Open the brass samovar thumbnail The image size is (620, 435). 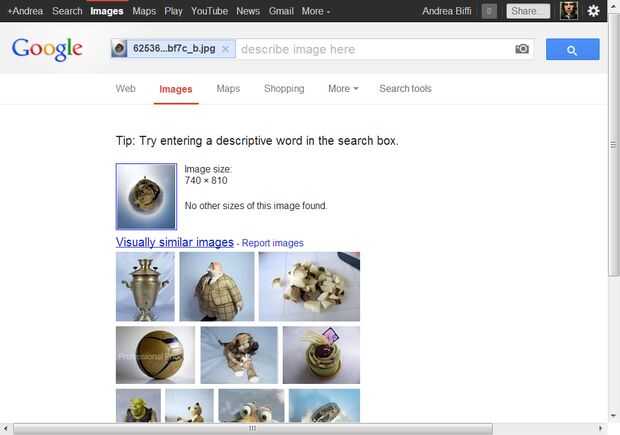(145, 286)
